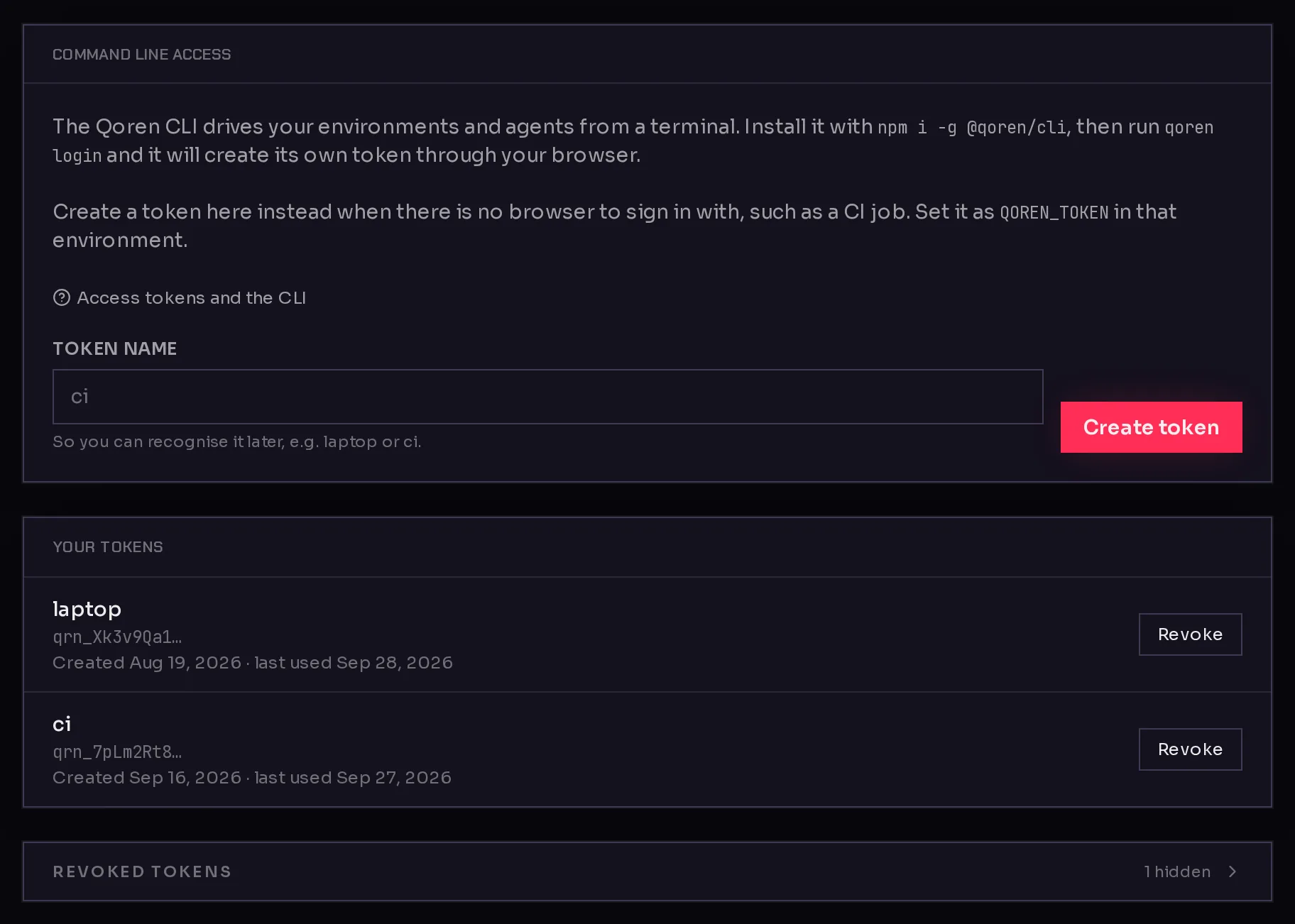Expand the Revoked Tokens section
The image size is (1295, 924).
[x=647, y=871]
